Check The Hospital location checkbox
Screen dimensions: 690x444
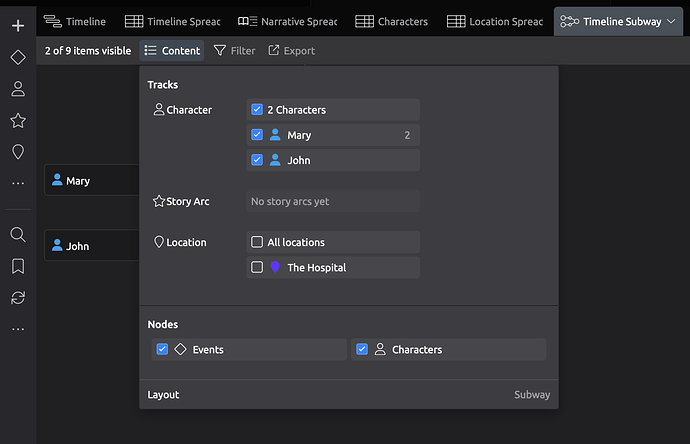257,267
